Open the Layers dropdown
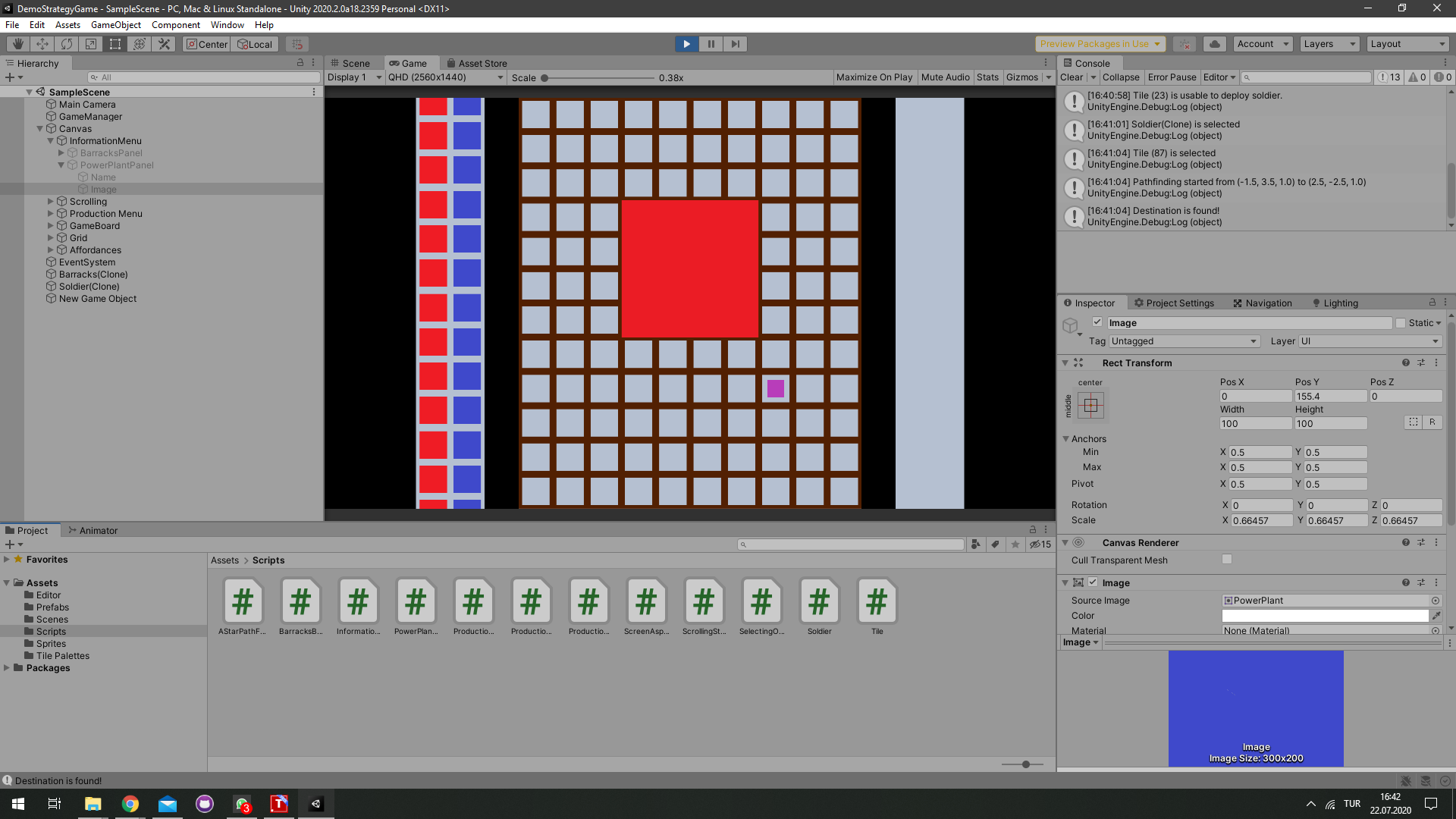Image resolution: width=1456 pixels, height=819 pixels. pos(1329,44)
